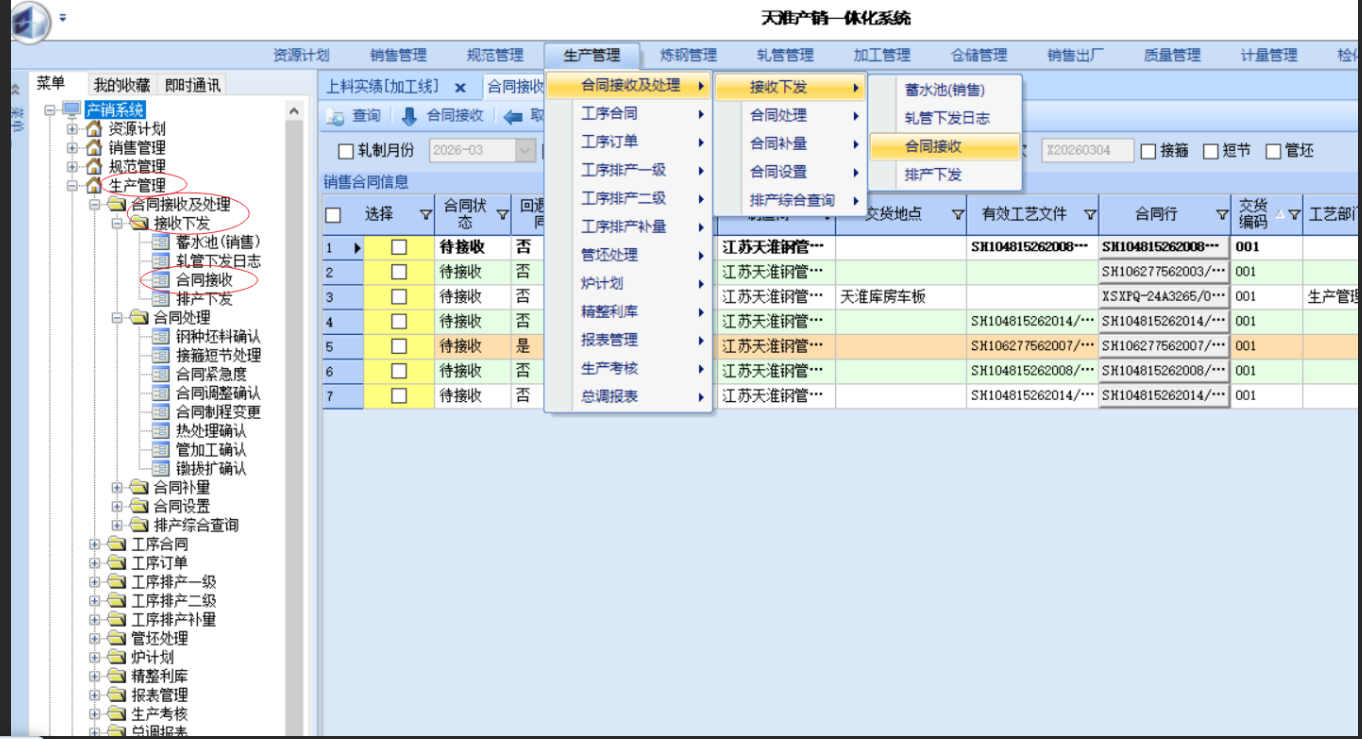Expand the 工序合同 tree node
The width and height of the screenshot is (1362, 739).
[95, 545]
